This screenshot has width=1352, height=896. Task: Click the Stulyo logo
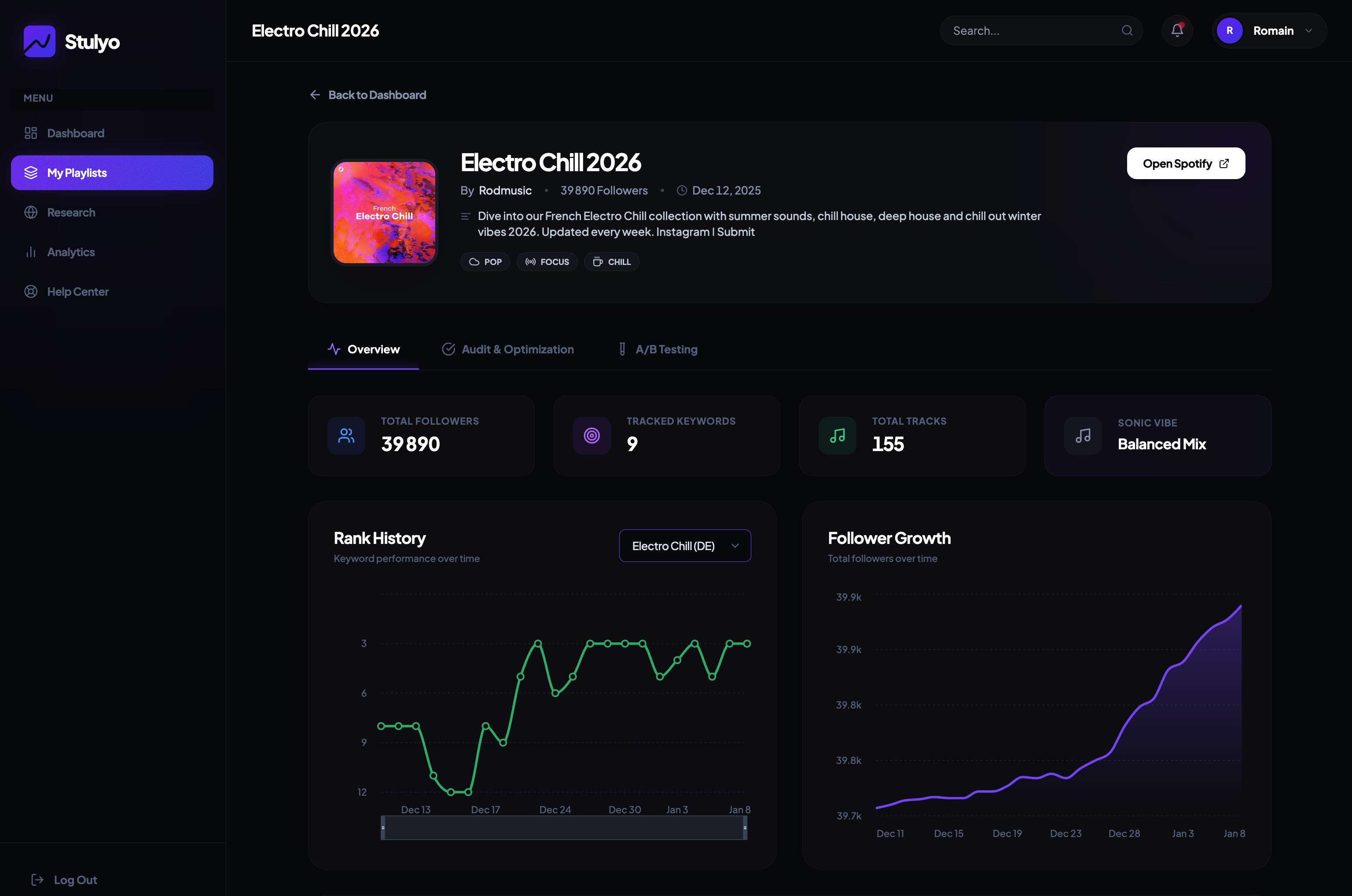click(71, 41)
